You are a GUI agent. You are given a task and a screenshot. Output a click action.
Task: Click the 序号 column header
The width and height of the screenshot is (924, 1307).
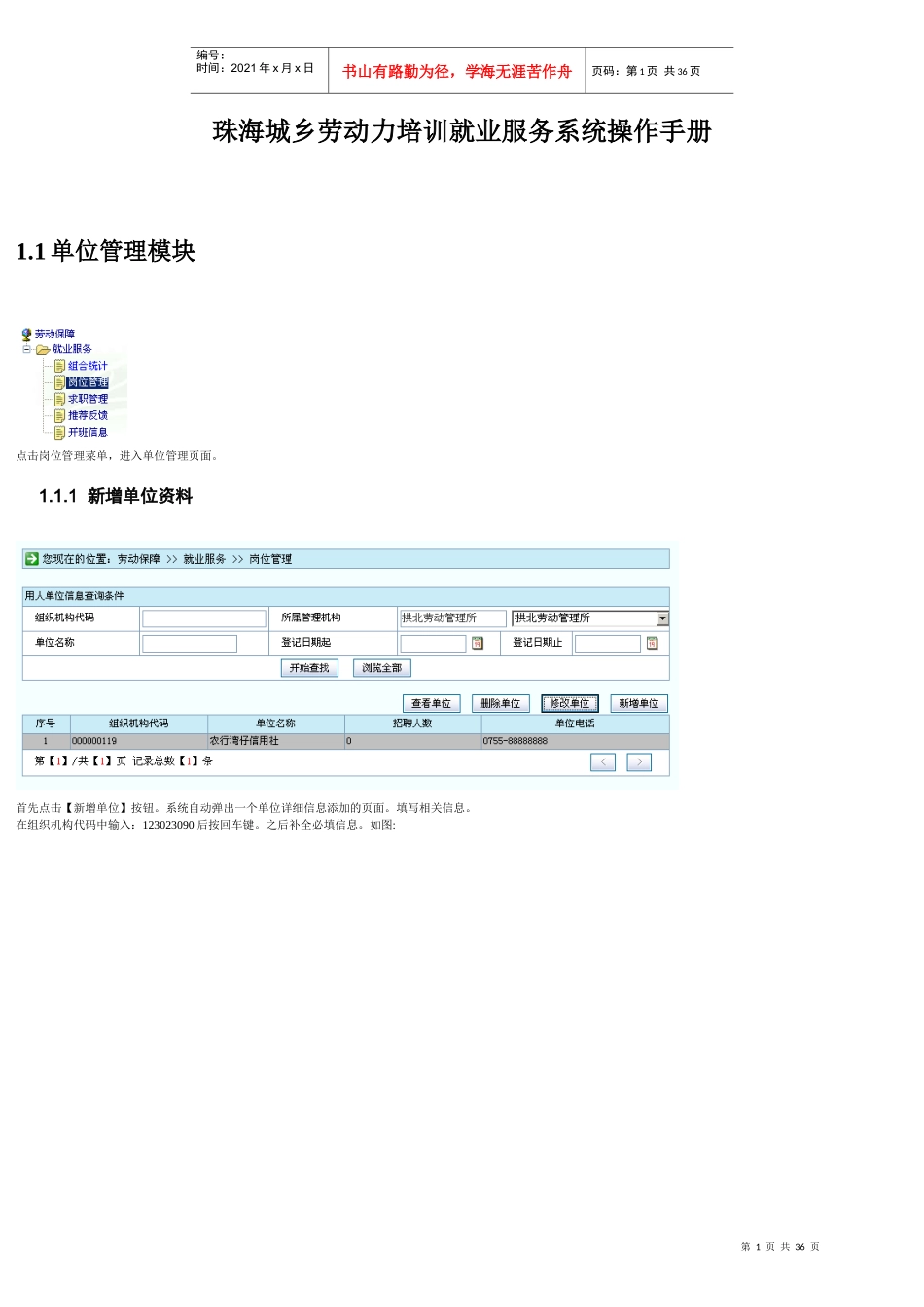click(x=46, y=724)
